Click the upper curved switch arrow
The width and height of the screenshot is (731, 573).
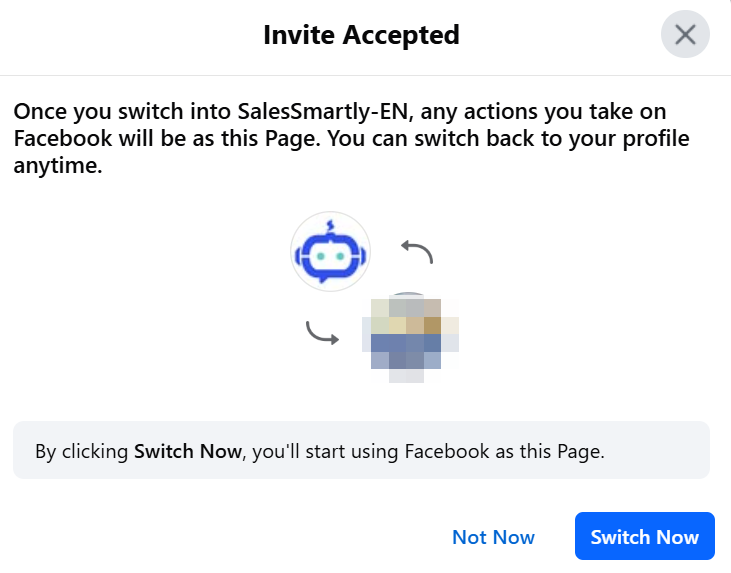point(417,251)
